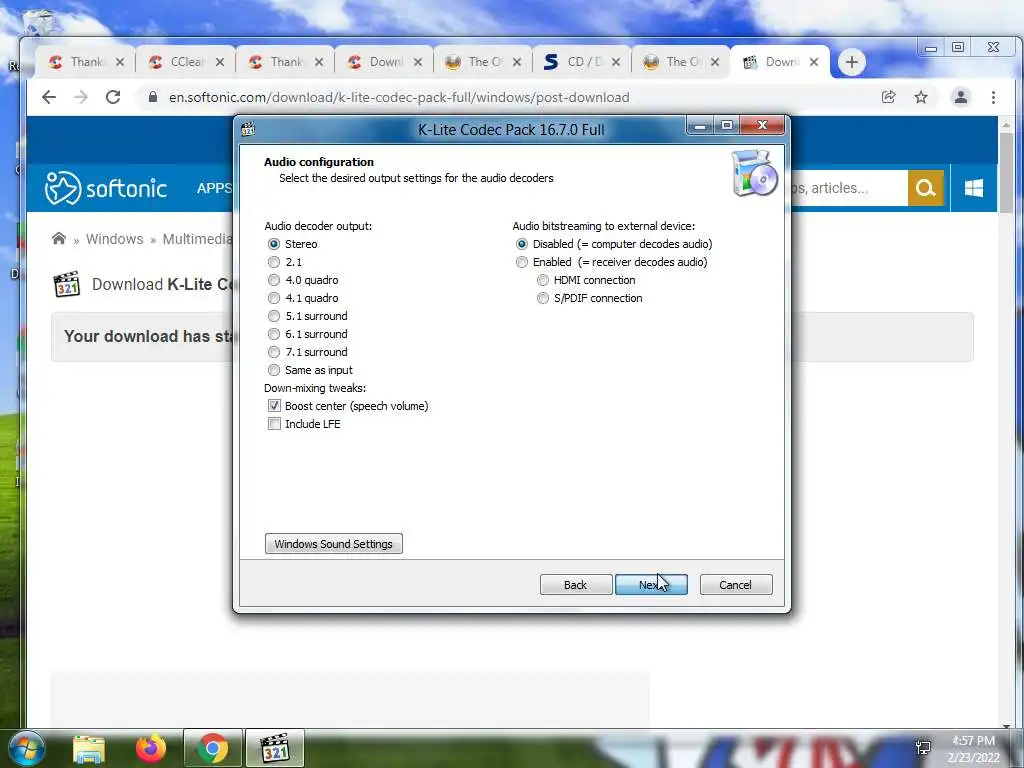Open the Chrome profile icon

(x=961, y=97)
